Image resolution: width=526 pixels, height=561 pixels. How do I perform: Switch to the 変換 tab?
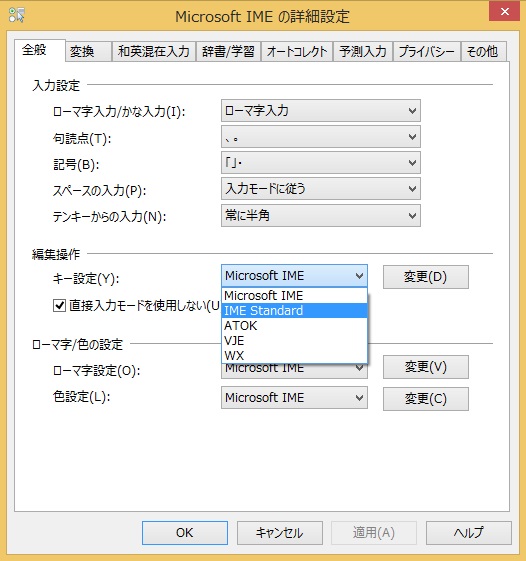[88, 52]
